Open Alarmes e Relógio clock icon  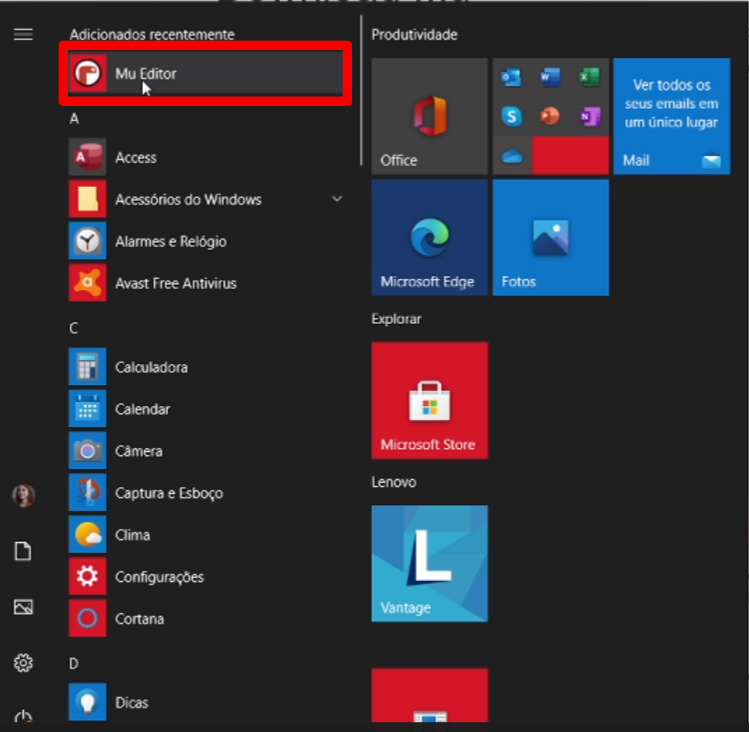tap(87, 241)
